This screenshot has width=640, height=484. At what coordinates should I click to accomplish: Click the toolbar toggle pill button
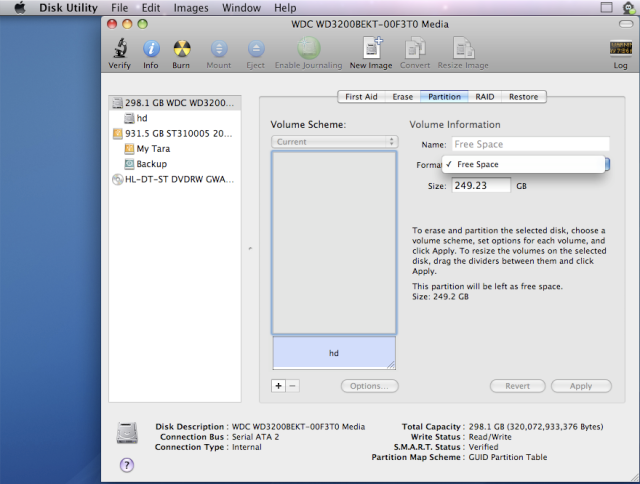tap(626, 24)
